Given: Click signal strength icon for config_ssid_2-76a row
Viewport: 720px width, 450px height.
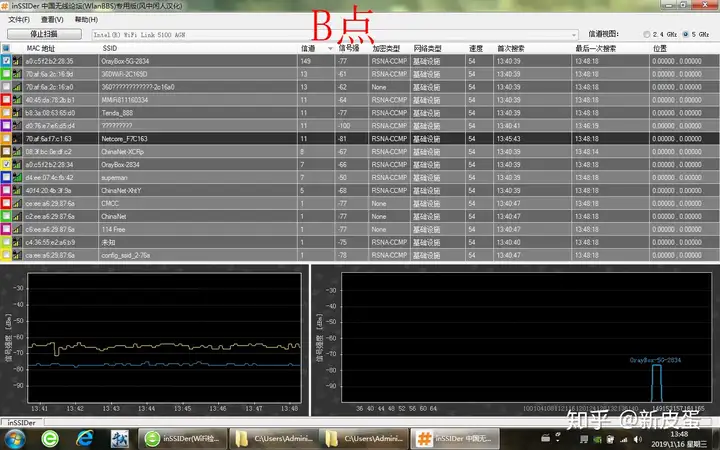Looking at the screenshot, I should (17, 255).
